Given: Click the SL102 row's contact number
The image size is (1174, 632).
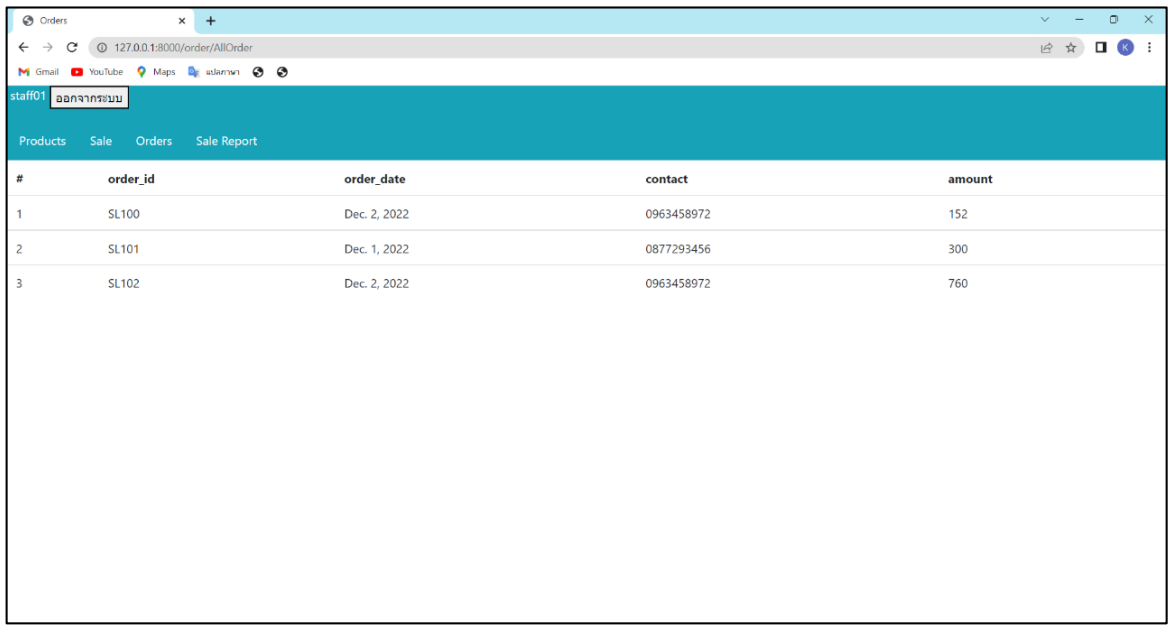Looking at the screenshot, I should [x=678, y=283].
